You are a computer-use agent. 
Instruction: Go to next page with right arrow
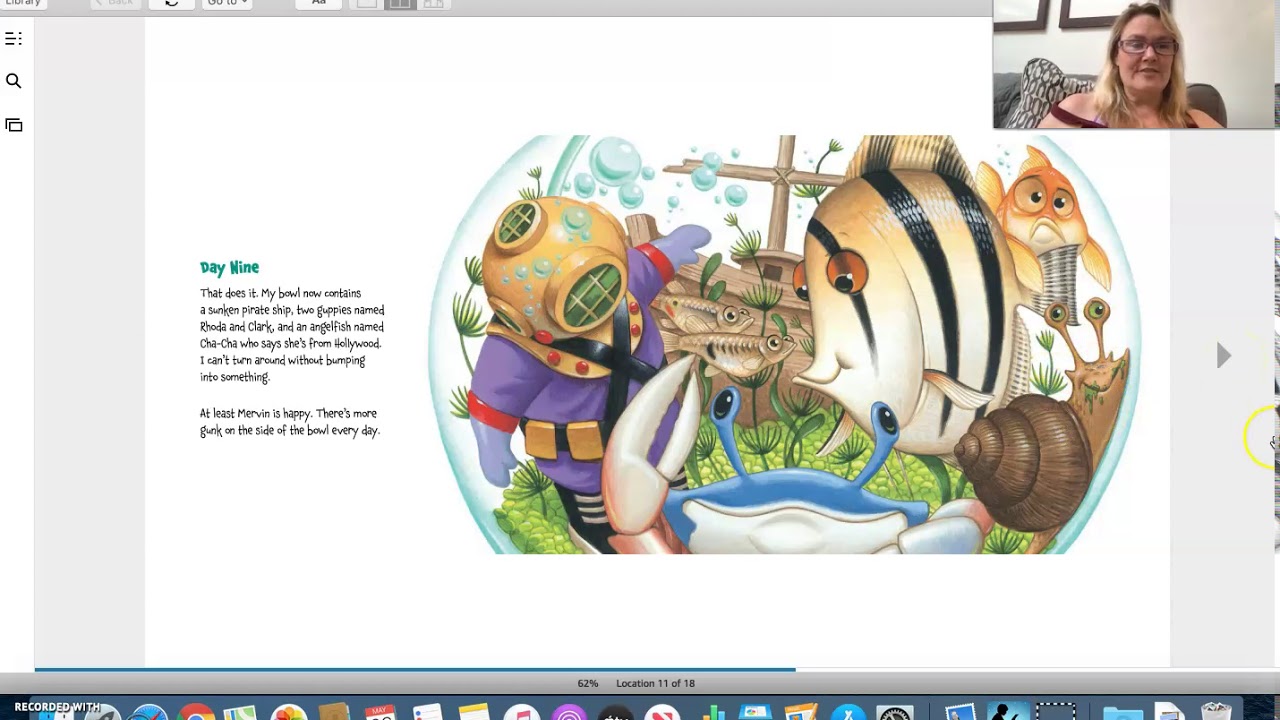[1223, 355]
